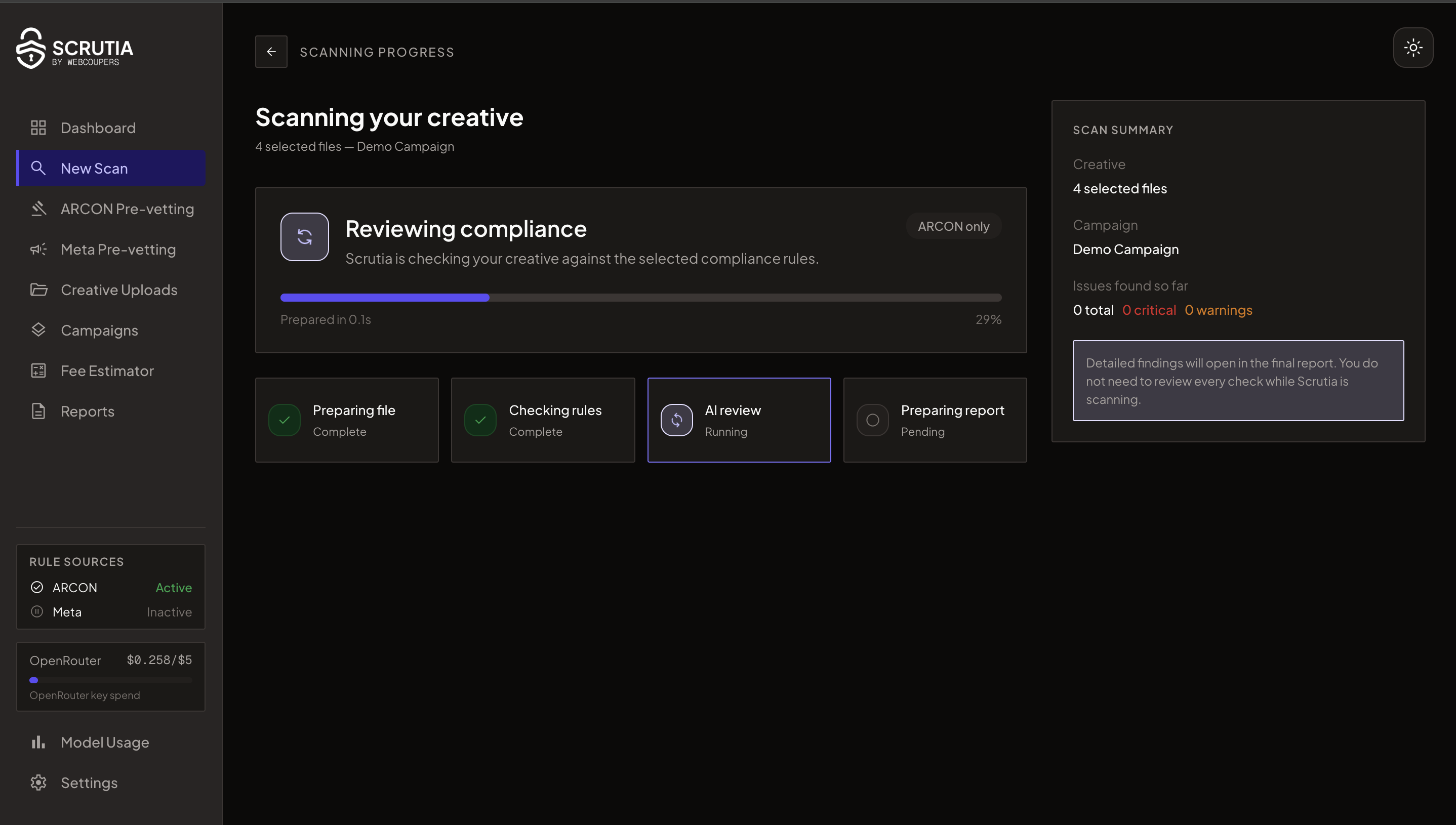The height and width of the screenshot is (825, 1456).
Task: Click 'Demo Campaign' in scan summary
Action: click(1125, 249)
